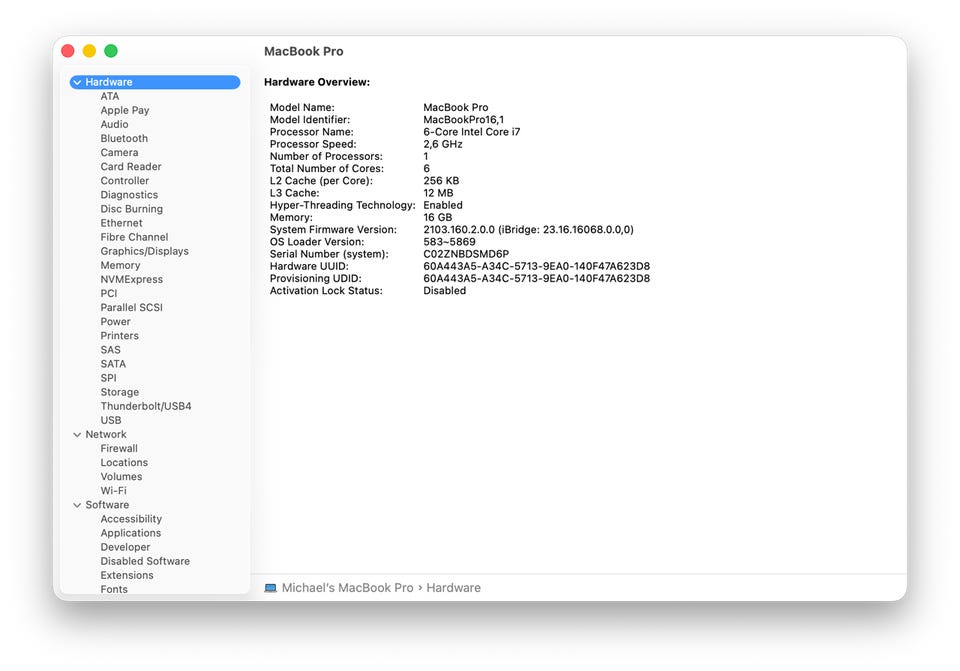960x671 pixels.
Task: View Diagnostics information
Action: 129,195
